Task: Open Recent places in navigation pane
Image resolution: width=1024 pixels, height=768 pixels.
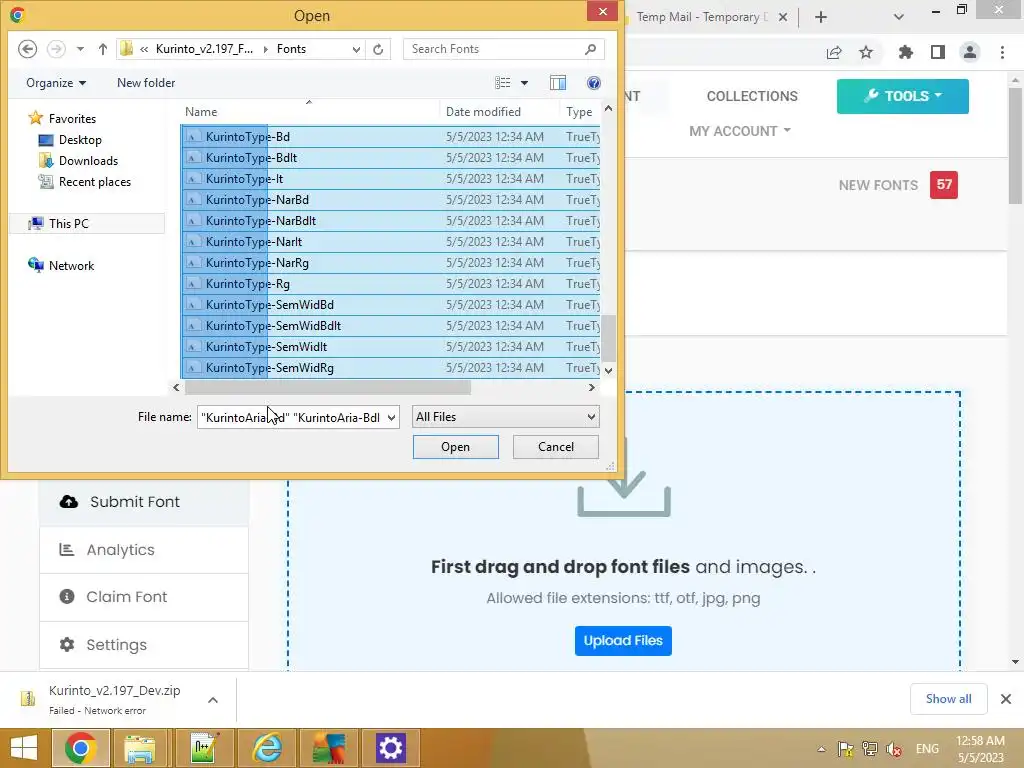Action: (x=85, y=182)
